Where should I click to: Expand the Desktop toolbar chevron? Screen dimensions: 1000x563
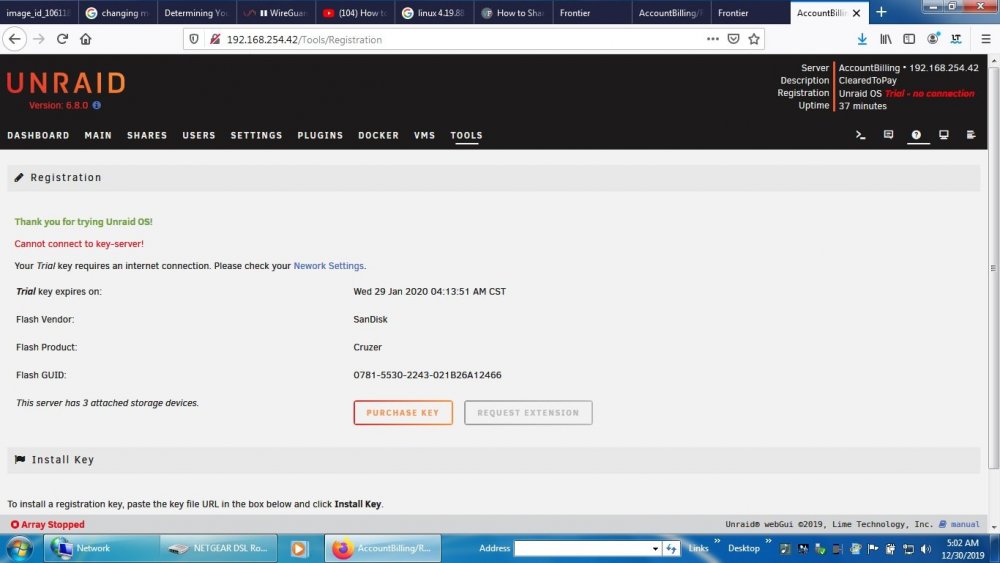point(768,542)
